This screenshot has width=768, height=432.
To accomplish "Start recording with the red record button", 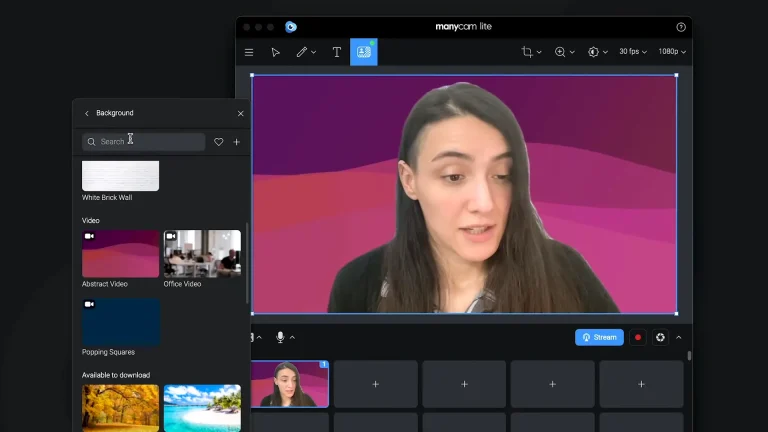I will (x=638, y=337).
